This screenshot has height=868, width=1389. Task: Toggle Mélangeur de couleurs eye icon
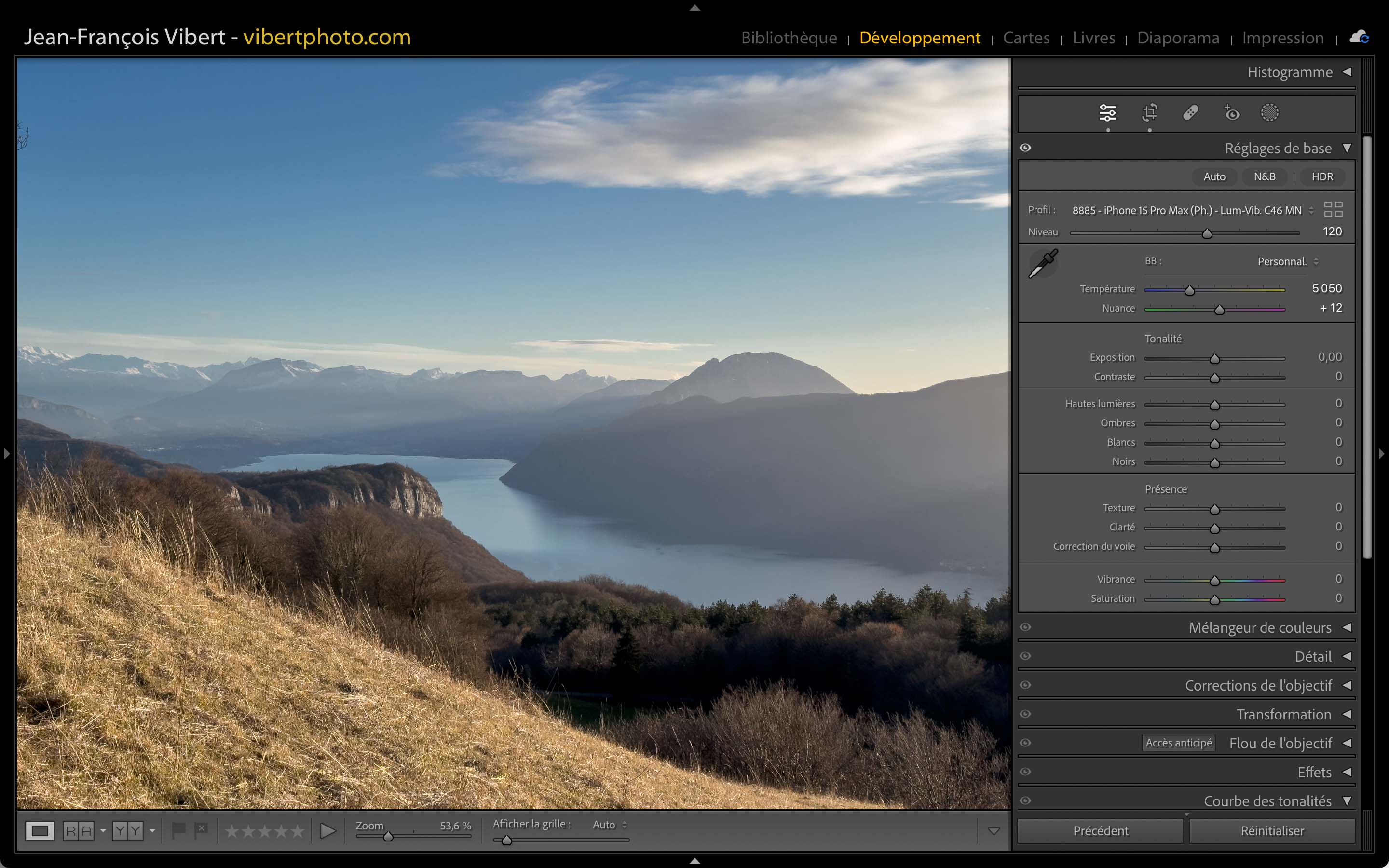1026,627
